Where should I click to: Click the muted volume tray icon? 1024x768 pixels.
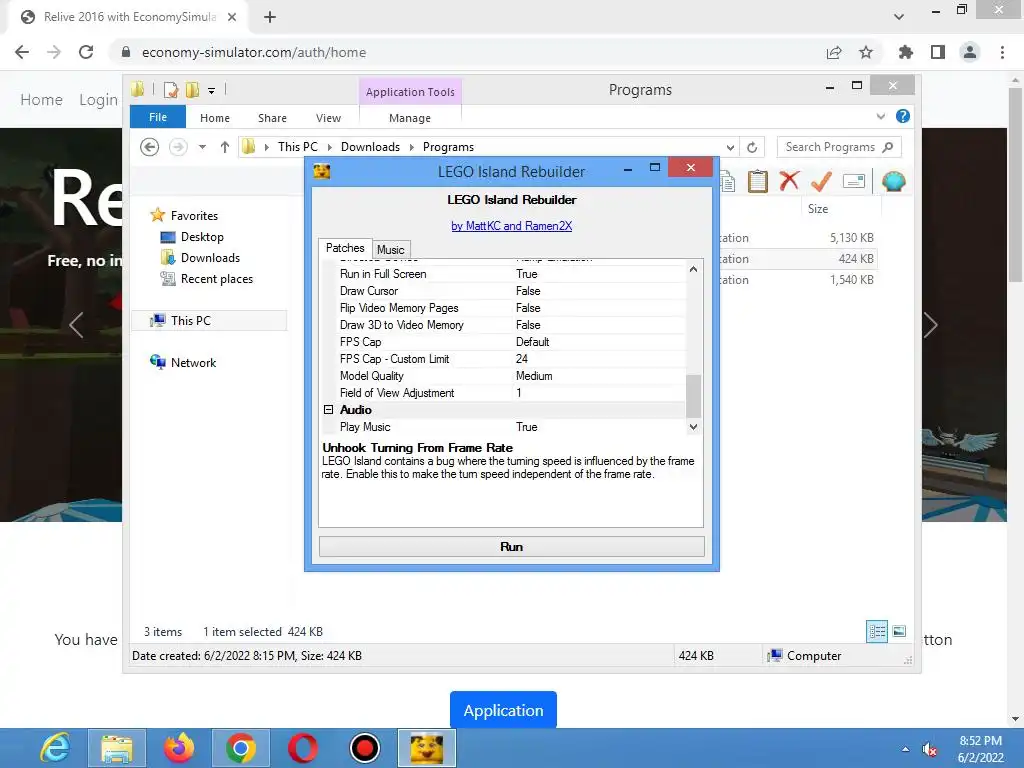pos(929,750)
